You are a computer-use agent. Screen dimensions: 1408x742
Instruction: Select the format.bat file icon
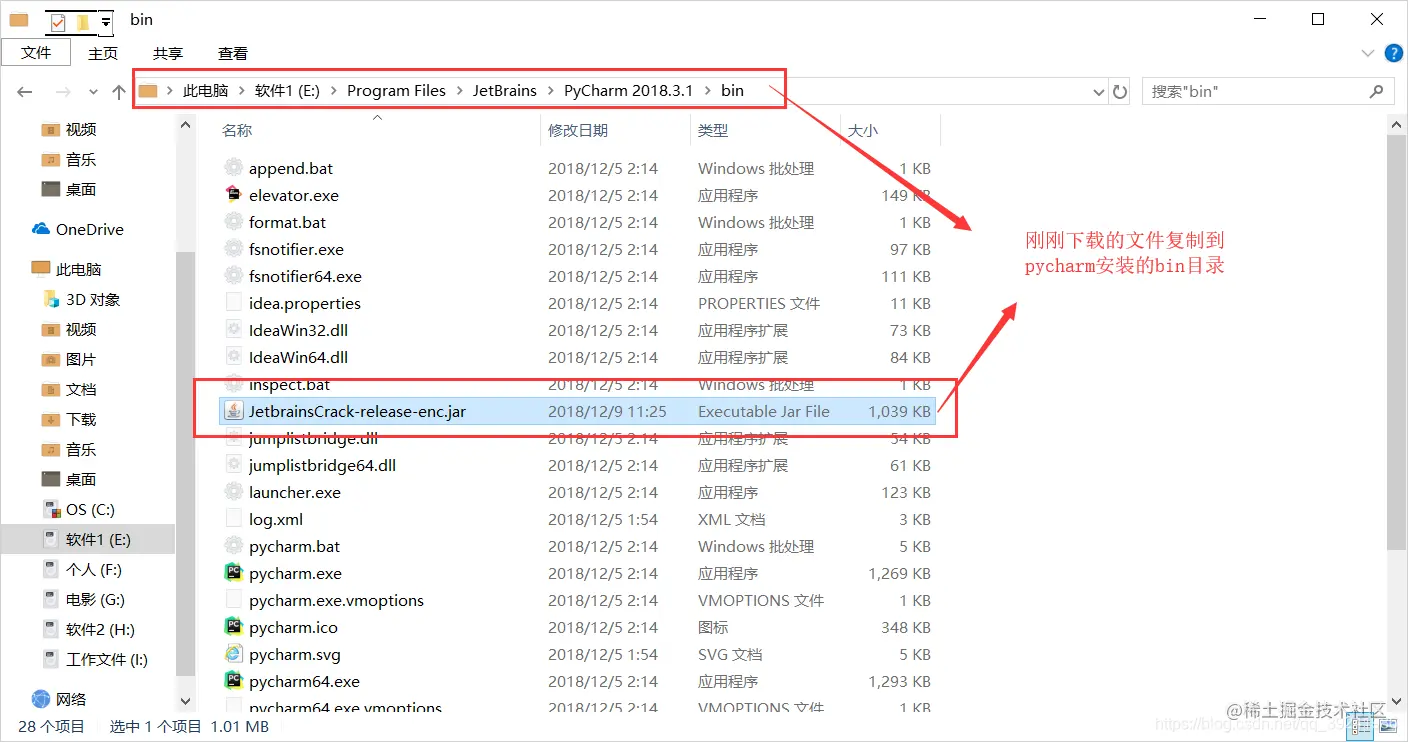(x=233, y=222)
